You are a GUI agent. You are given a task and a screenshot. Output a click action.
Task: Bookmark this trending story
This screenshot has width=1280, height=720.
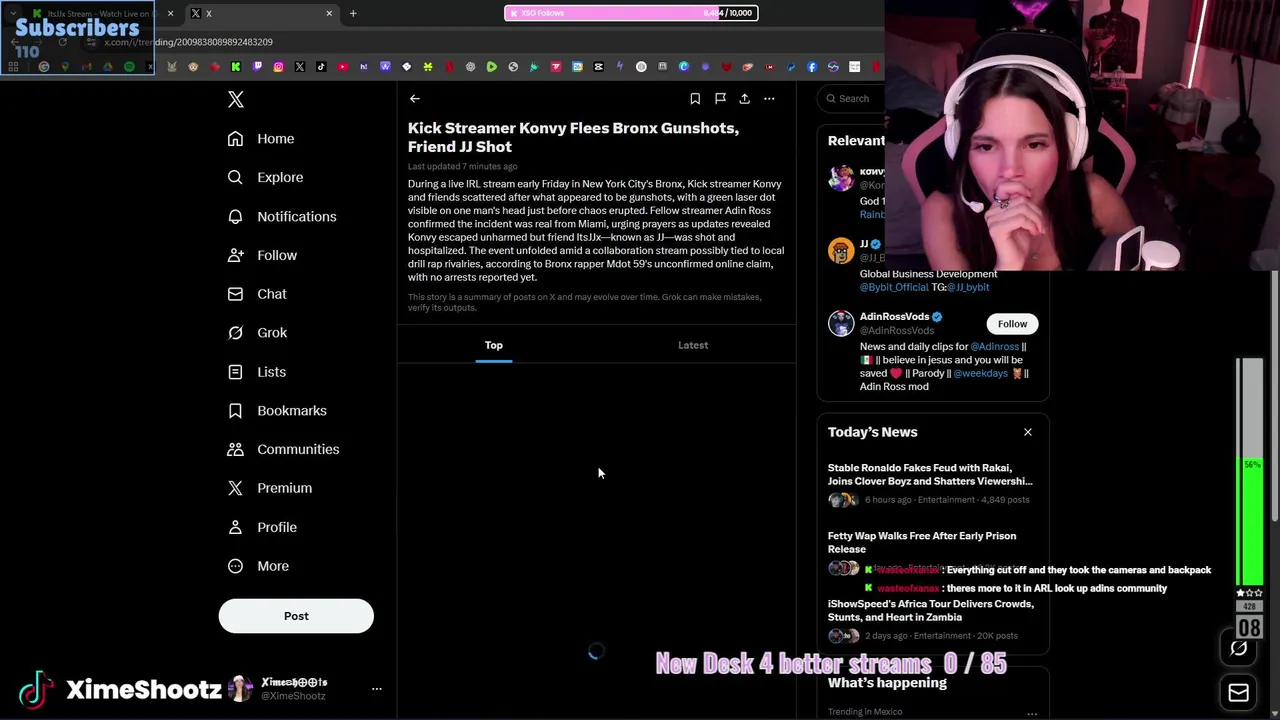coord(695,98)
